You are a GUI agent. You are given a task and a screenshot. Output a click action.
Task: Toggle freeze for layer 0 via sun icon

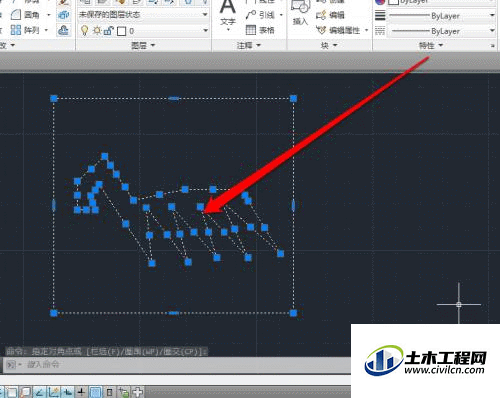97,31
